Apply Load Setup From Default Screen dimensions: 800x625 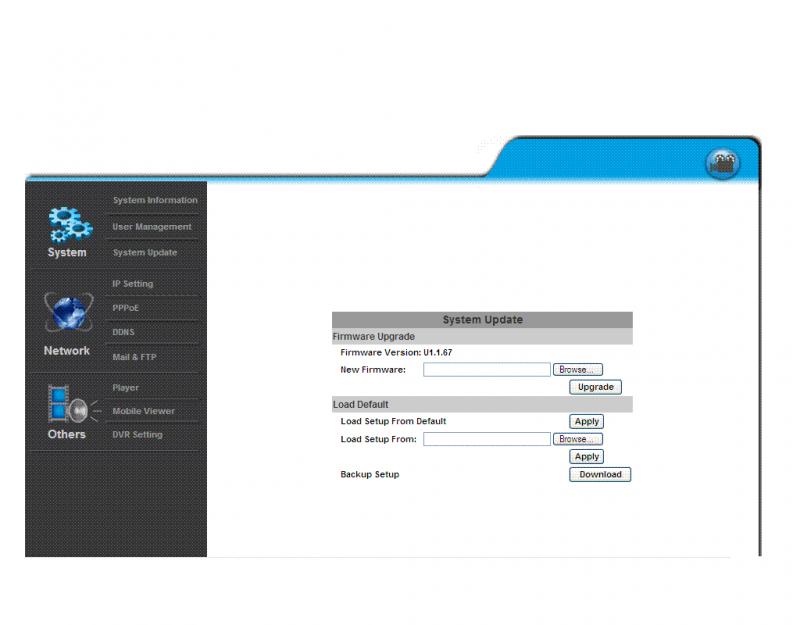click(x=587, y=422)
